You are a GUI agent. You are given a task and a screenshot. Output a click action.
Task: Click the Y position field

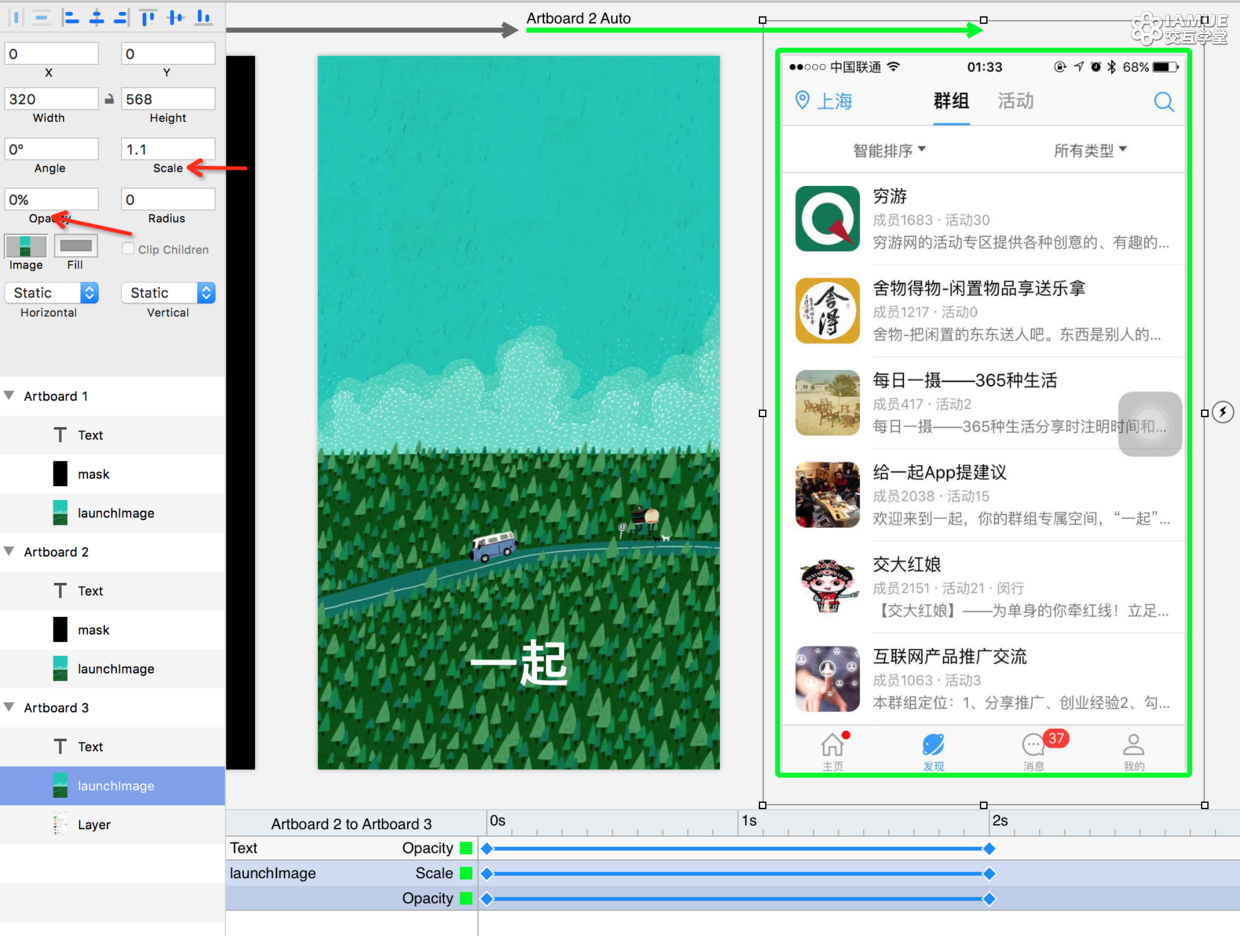pos(168,54)
